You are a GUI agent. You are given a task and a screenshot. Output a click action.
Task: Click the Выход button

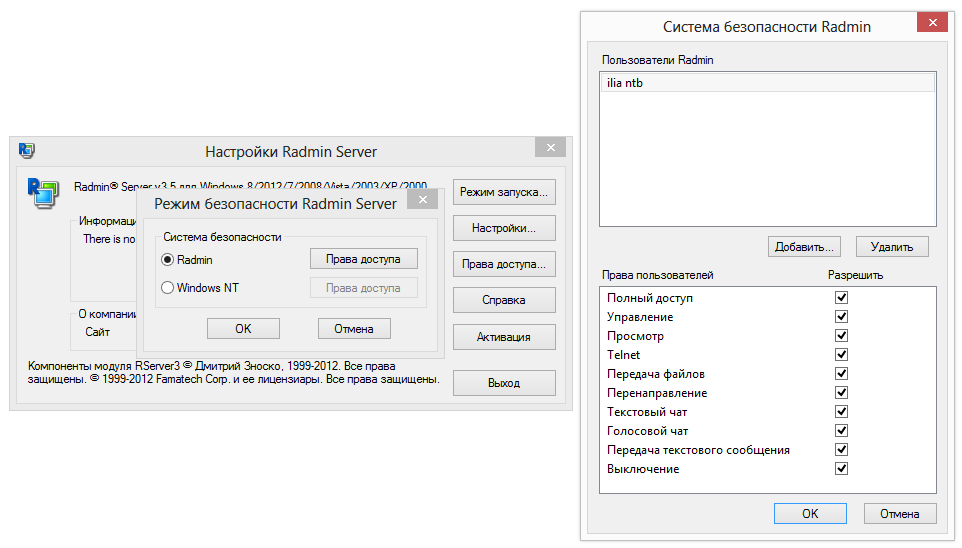504,383
